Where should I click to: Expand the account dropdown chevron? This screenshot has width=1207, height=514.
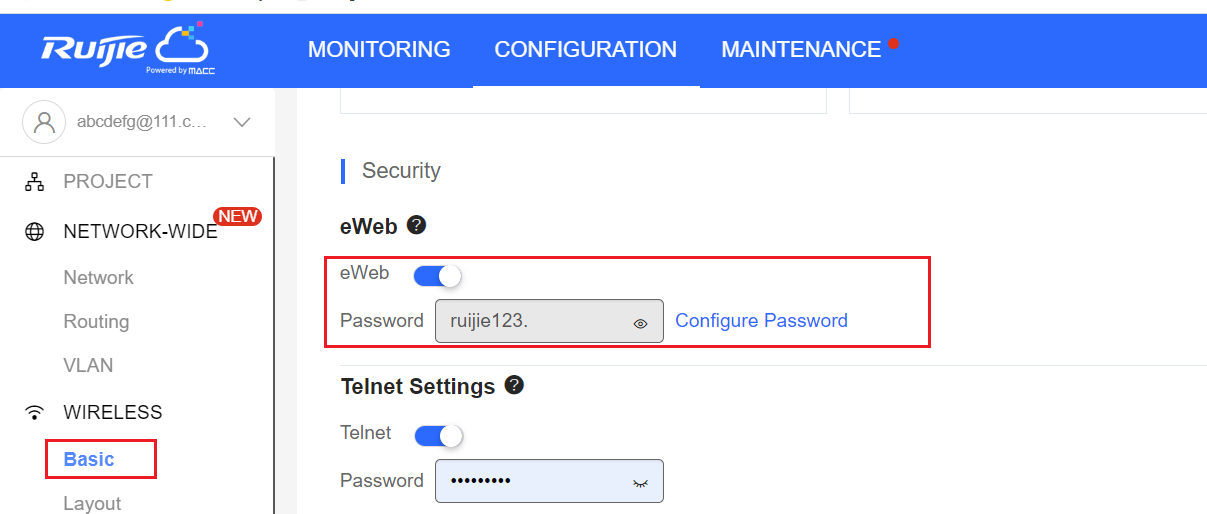241,122
